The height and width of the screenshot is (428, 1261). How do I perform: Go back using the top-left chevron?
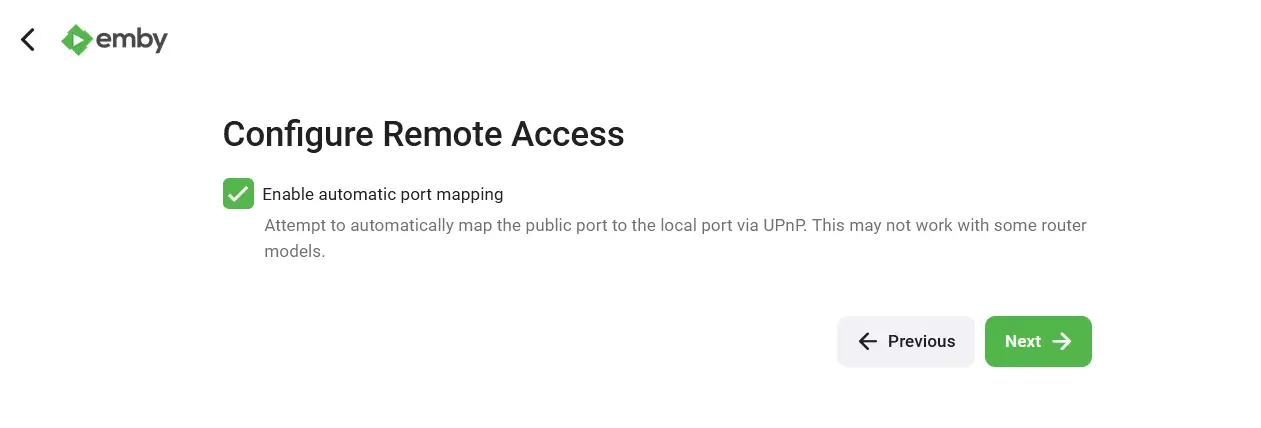(28, 40)
